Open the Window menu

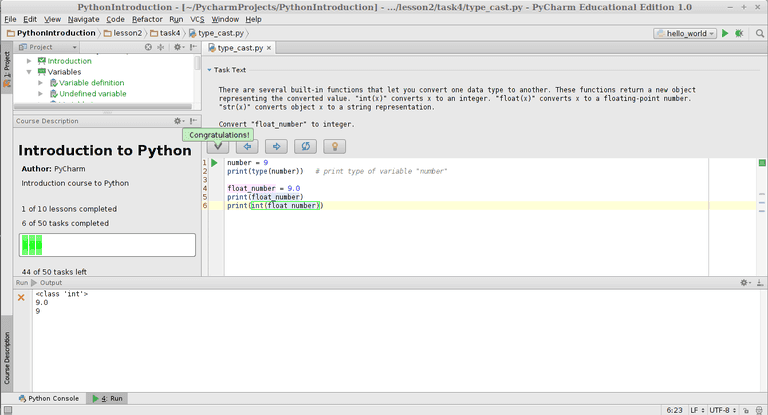click(x=225, y=19)
